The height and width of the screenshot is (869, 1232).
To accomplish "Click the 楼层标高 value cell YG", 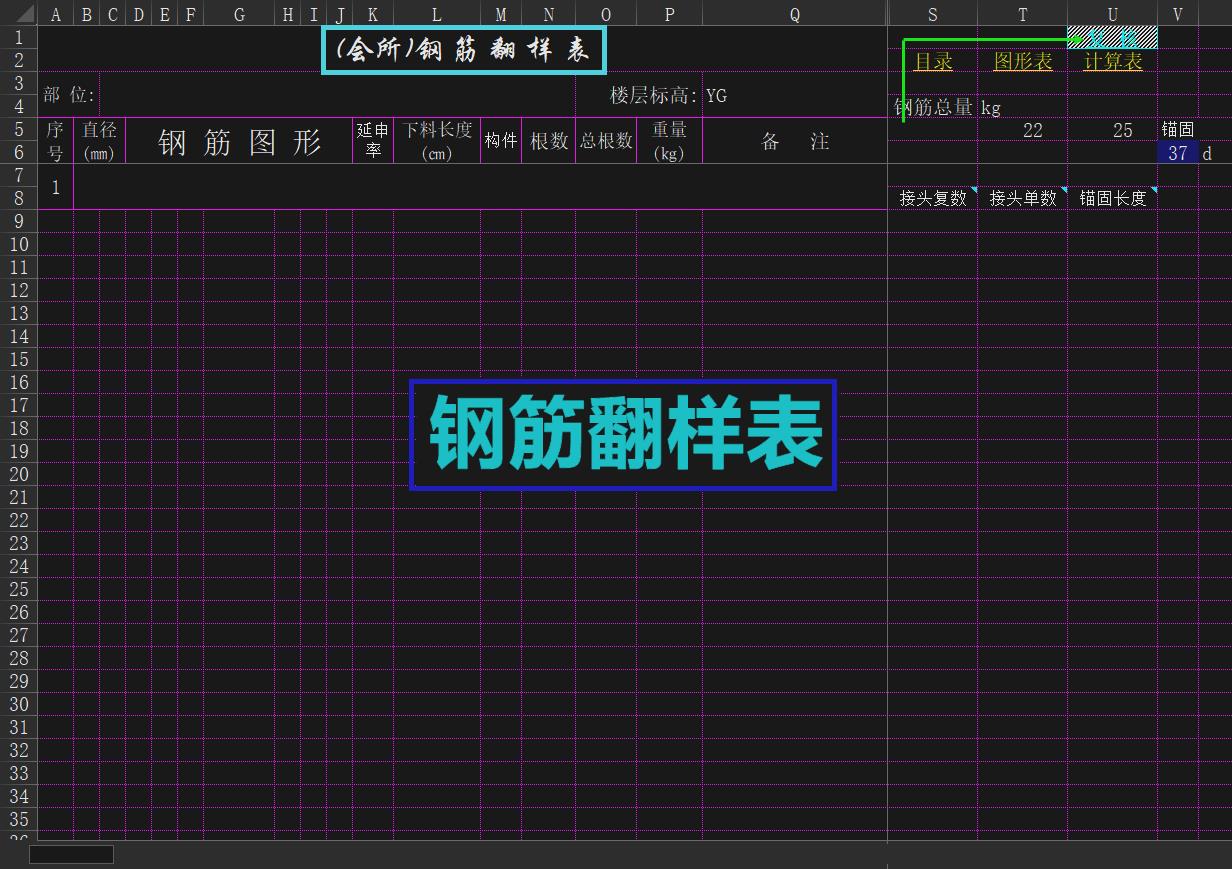I will click(x=717, y=96).
